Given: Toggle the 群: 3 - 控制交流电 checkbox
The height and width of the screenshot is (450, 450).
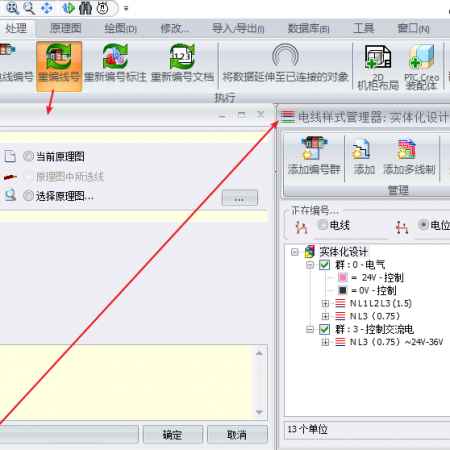Looking at the screenshot, I should pyautogui.click(x=324, y=329).
